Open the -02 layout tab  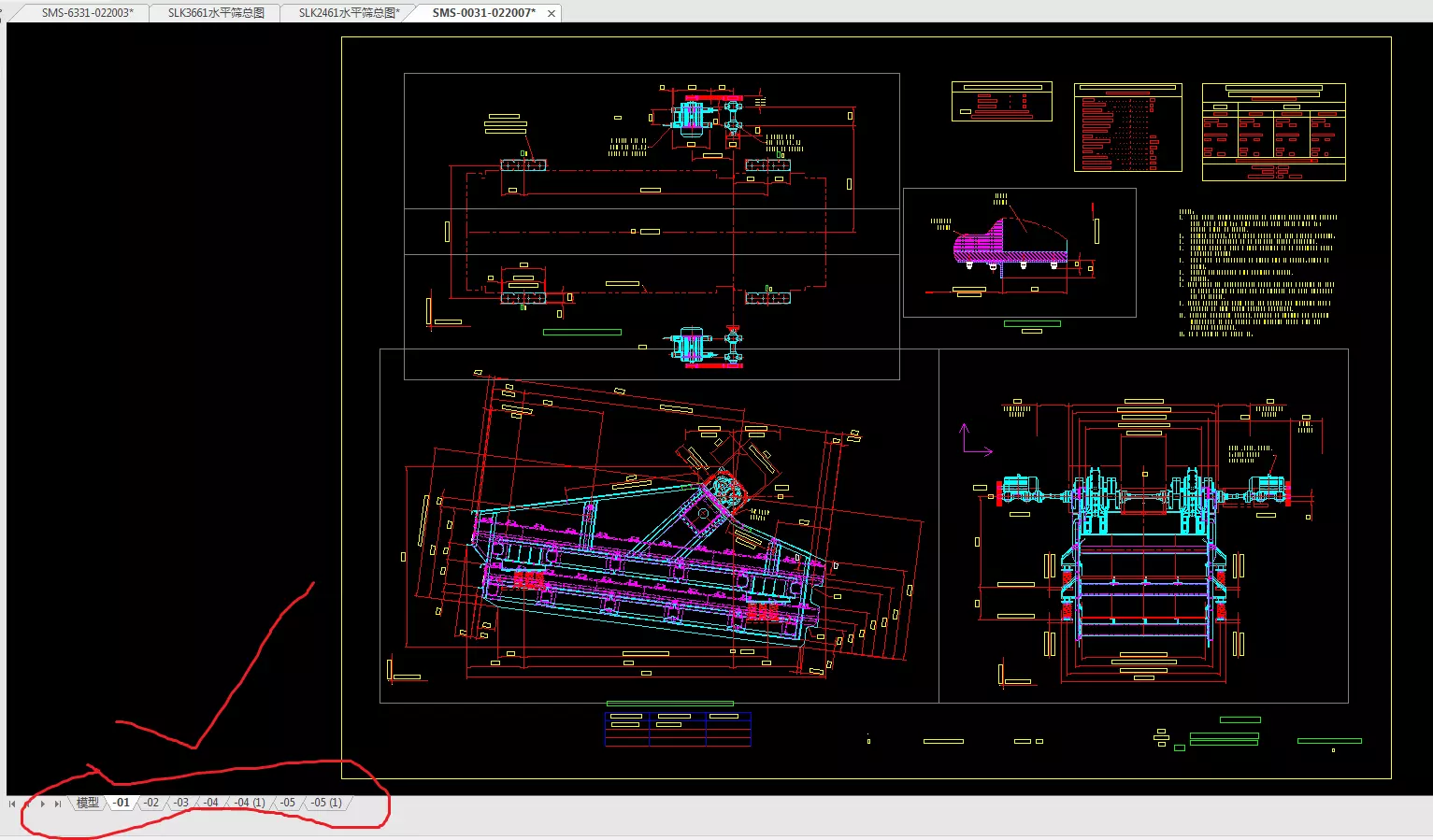point(151,803)
